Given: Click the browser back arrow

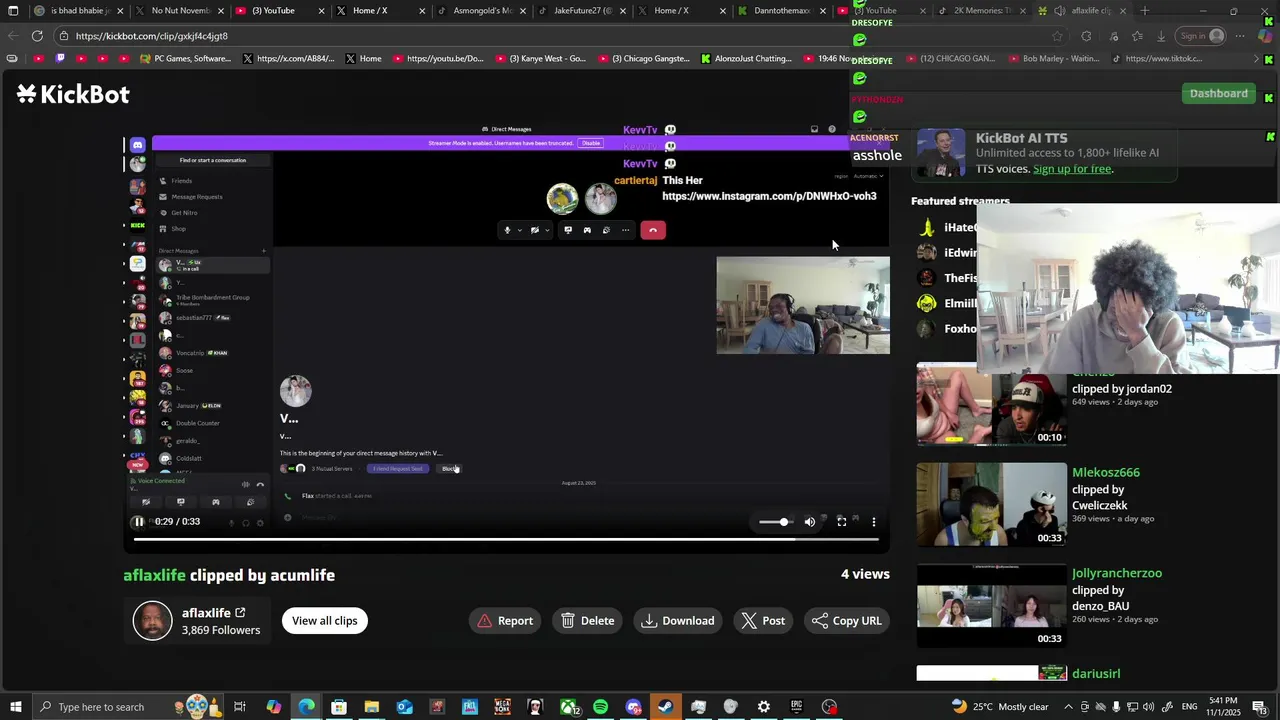Looking at the screenshot, I should (12, 36).
